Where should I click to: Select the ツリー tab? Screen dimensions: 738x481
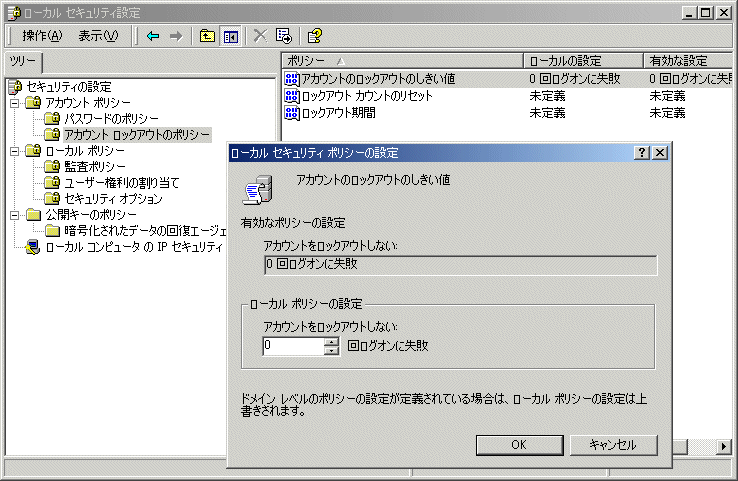click(23, 61)
